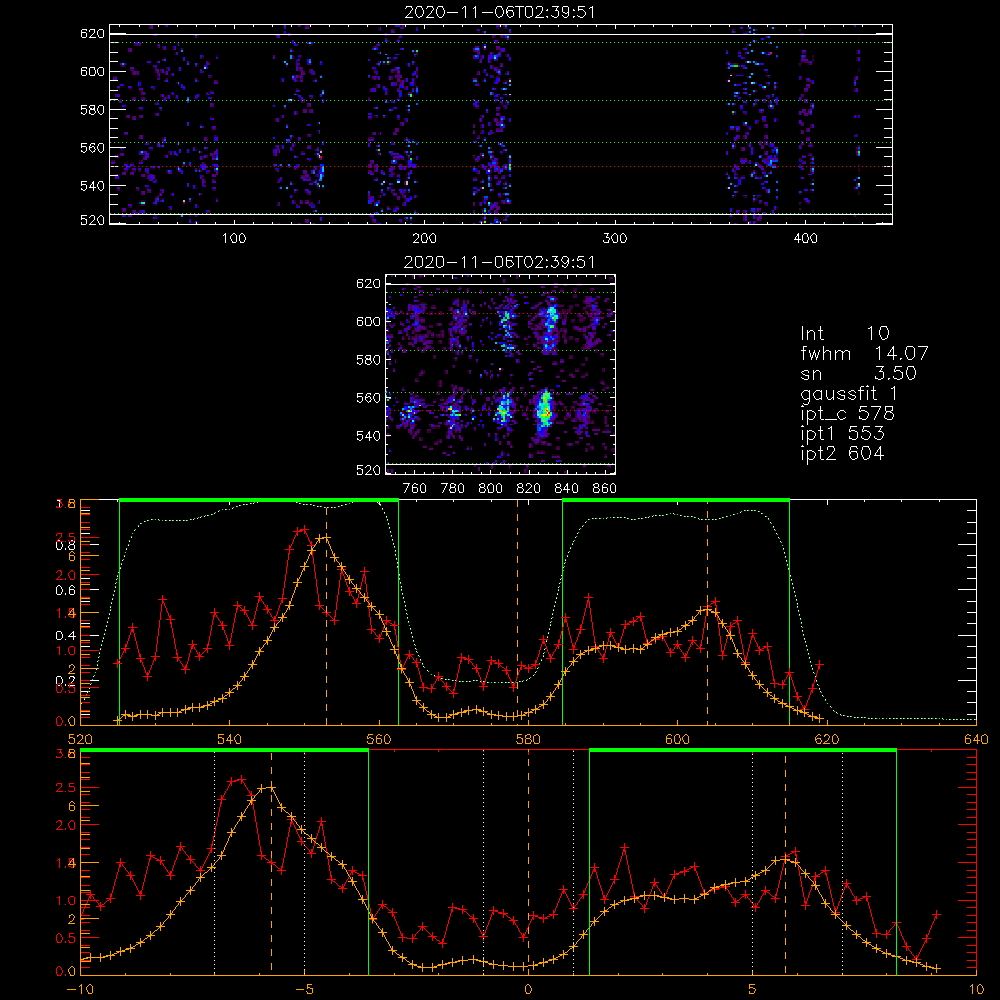
Task: Click x-axis label '540' under the upper profile plot
Action: point(230,739)
